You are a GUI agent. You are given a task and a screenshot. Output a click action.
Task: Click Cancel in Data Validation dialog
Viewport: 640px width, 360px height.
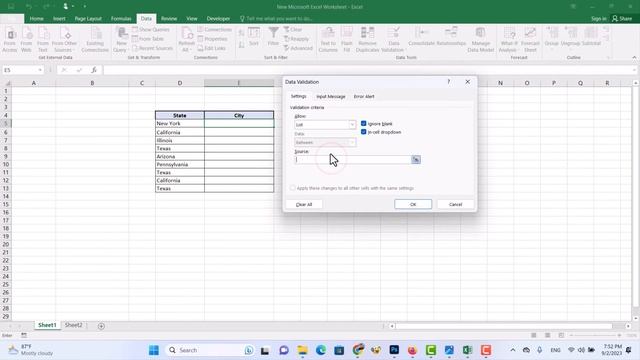tap(456, 204)
